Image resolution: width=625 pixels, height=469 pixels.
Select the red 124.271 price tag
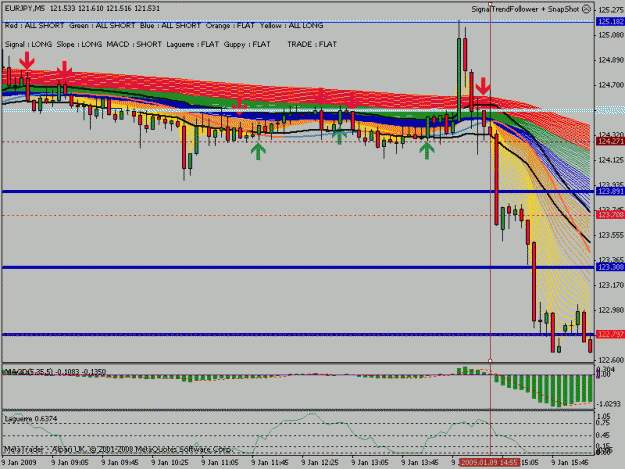point(610,141)
